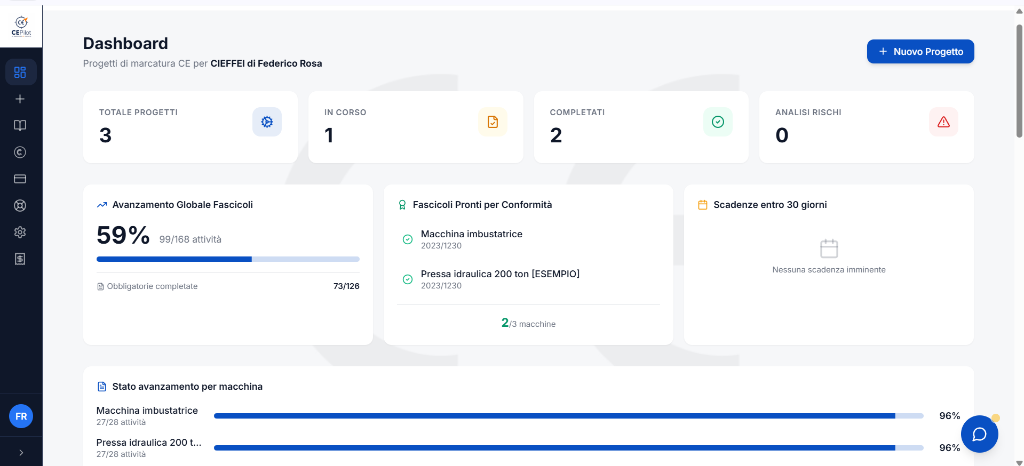Open the dollar receipt icon in sidebar
Viewport: 1024px width, 466px height.
[x=20, y=259]
